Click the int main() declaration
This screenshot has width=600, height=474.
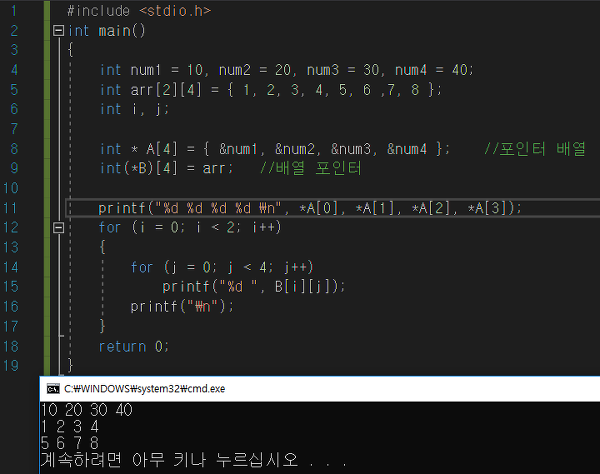pyautogui.click(x=107, y=31)
